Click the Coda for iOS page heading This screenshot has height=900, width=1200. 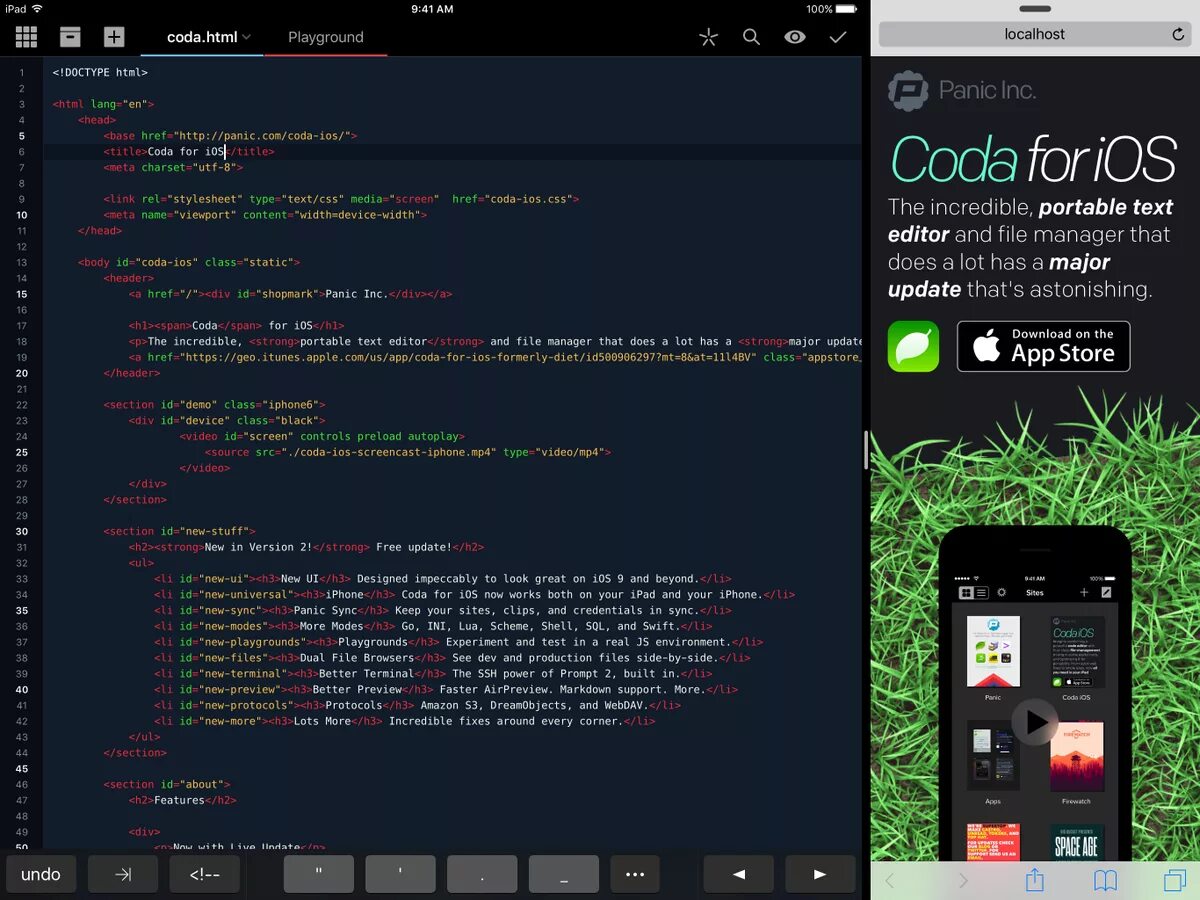[x=1033, y=160]
